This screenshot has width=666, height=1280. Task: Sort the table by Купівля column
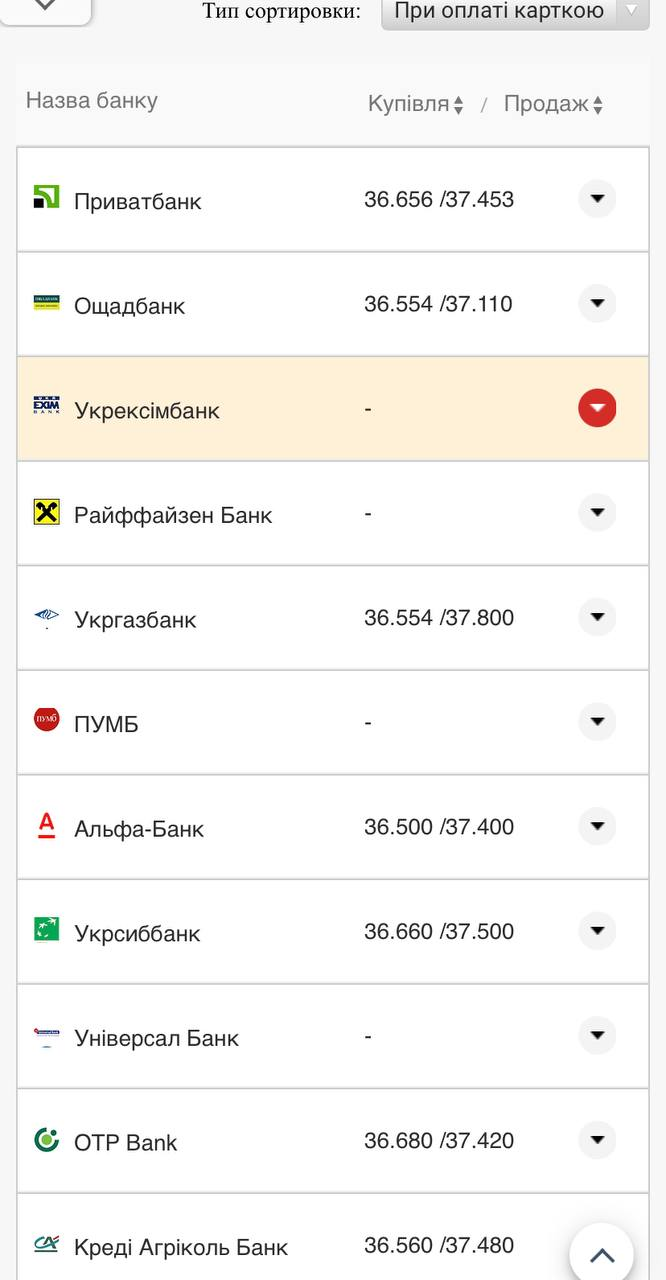coord(415,104)
